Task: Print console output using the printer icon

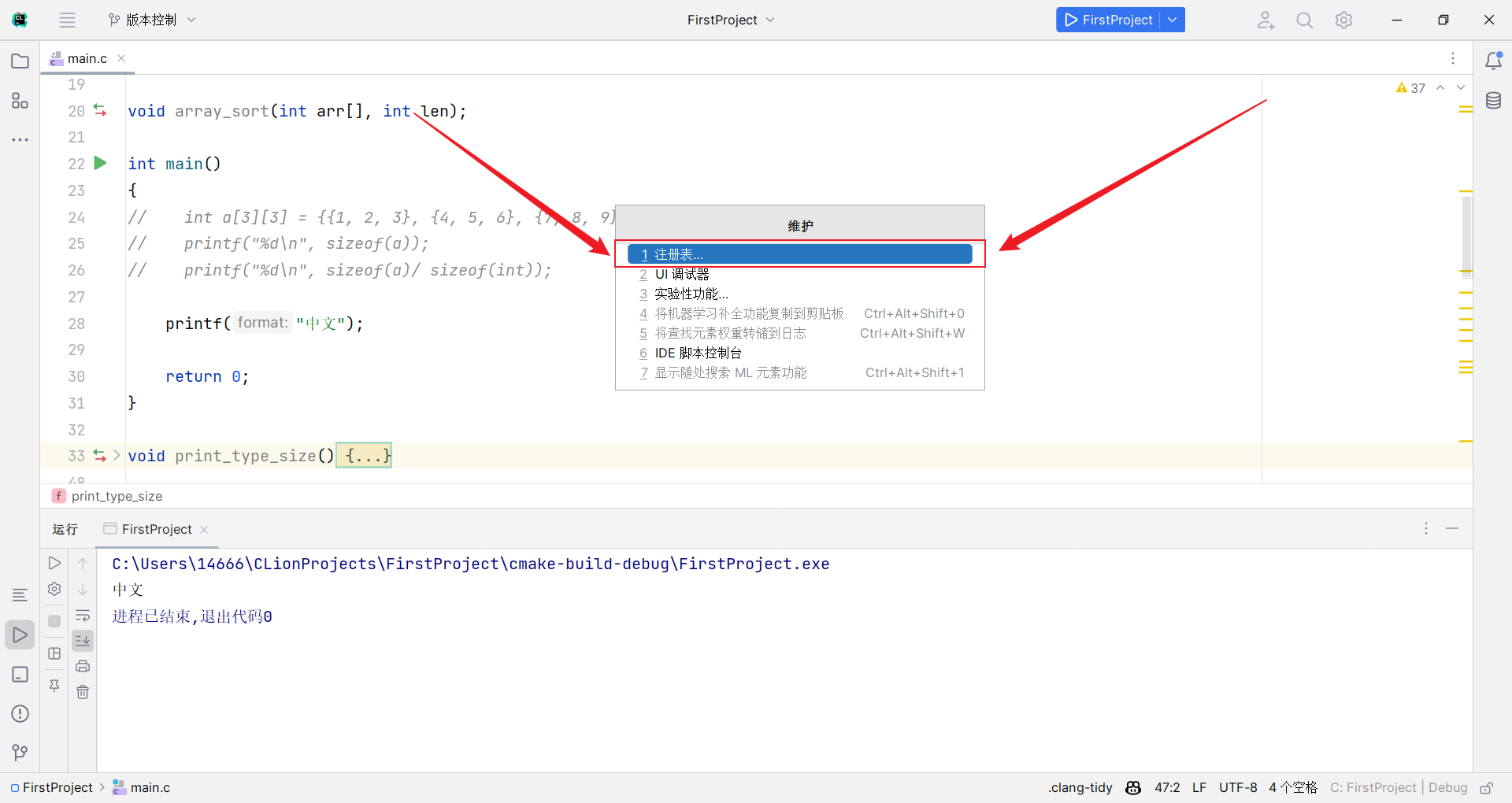Action: (x=83, y=666)
